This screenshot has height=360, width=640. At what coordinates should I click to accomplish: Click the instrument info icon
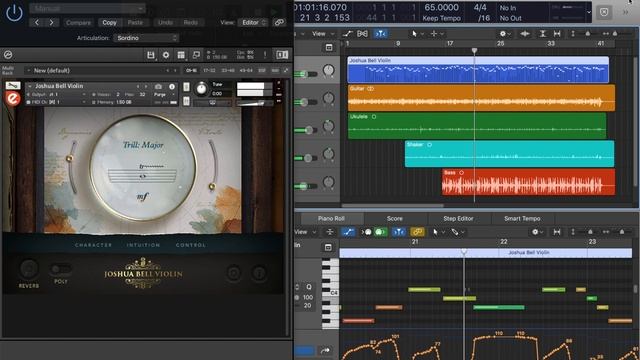click(172, 87)
